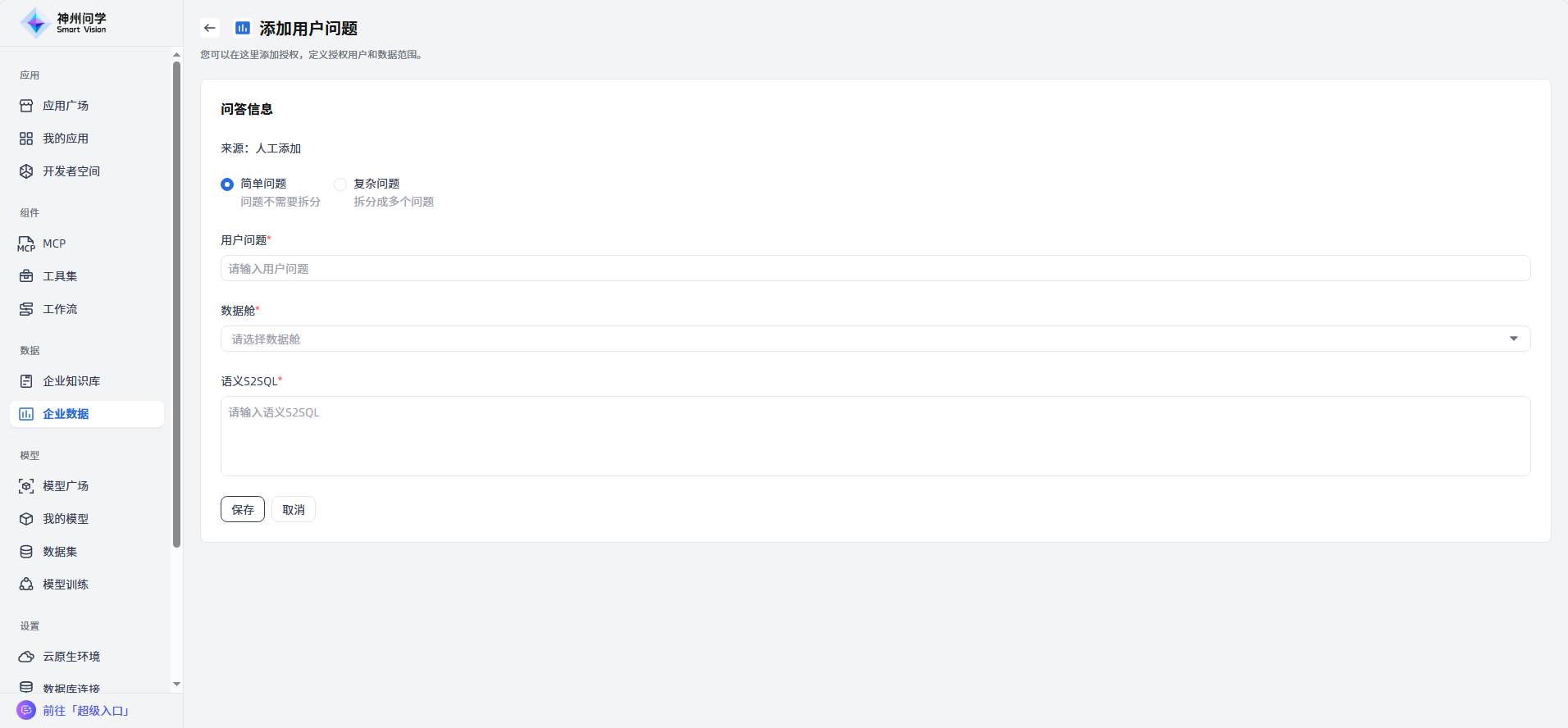The width and height of the screenshot is (1568, 728).
Task: Click the 保存 button
Action: (x=243, y=509)
